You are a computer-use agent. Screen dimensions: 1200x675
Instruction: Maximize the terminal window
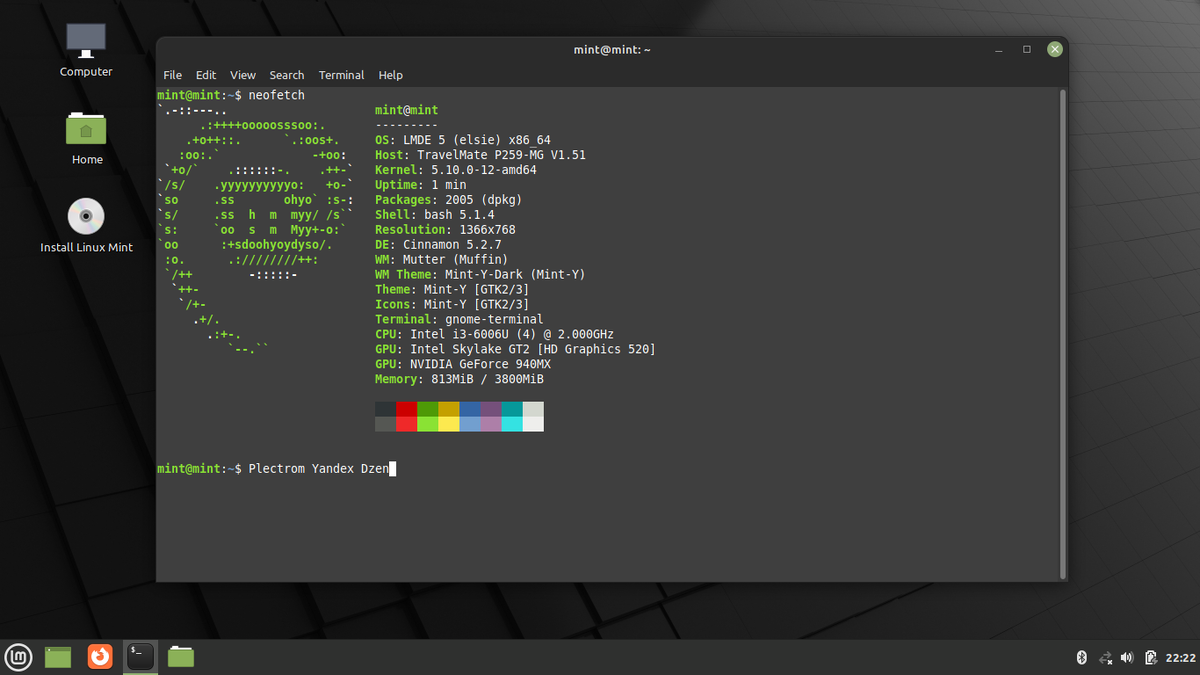(1027, 49)
